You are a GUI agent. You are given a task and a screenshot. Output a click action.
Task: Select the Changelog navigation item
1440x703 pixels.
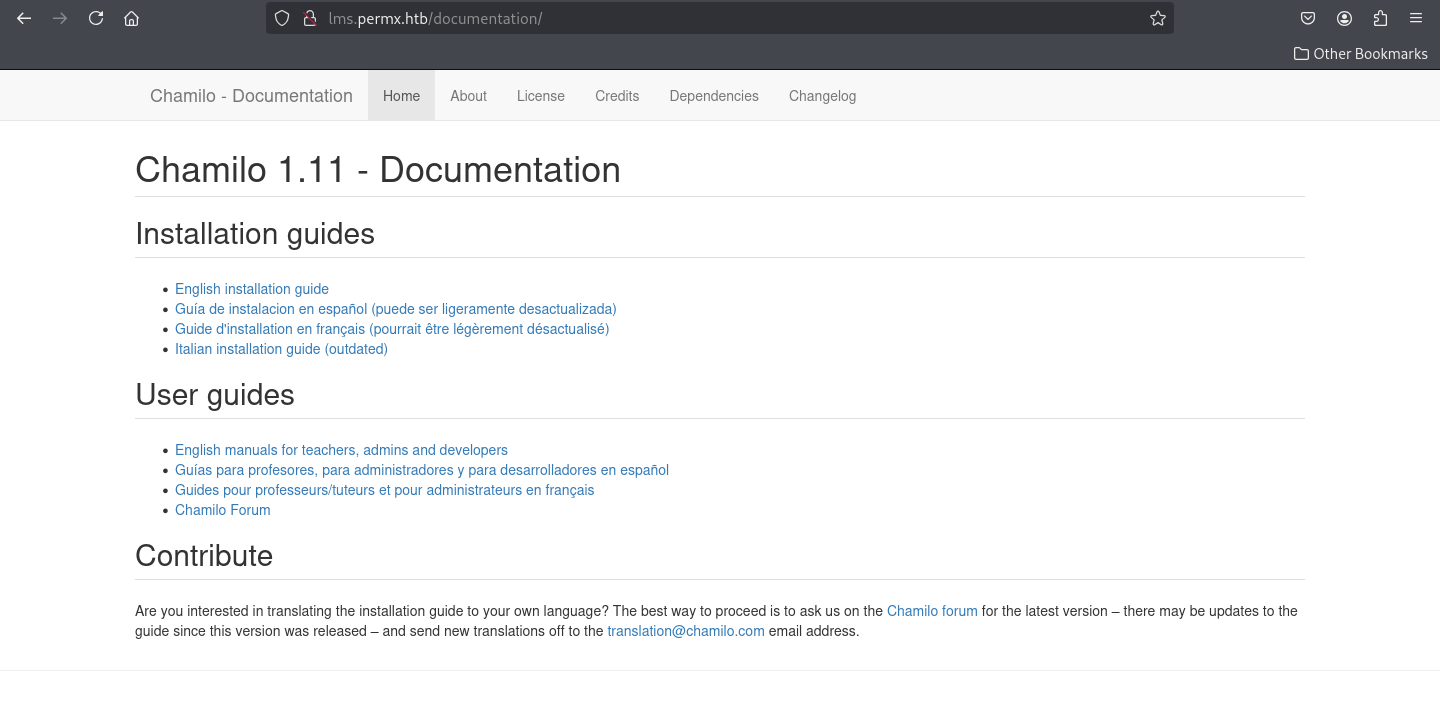pos(822,96)
